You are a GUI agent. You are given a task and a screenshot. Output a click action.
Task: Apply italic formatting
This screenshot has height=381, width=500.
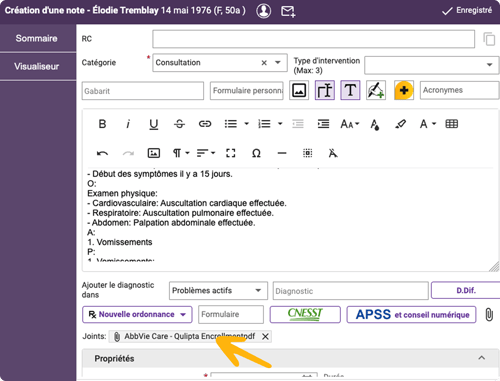tap(128, 124)
